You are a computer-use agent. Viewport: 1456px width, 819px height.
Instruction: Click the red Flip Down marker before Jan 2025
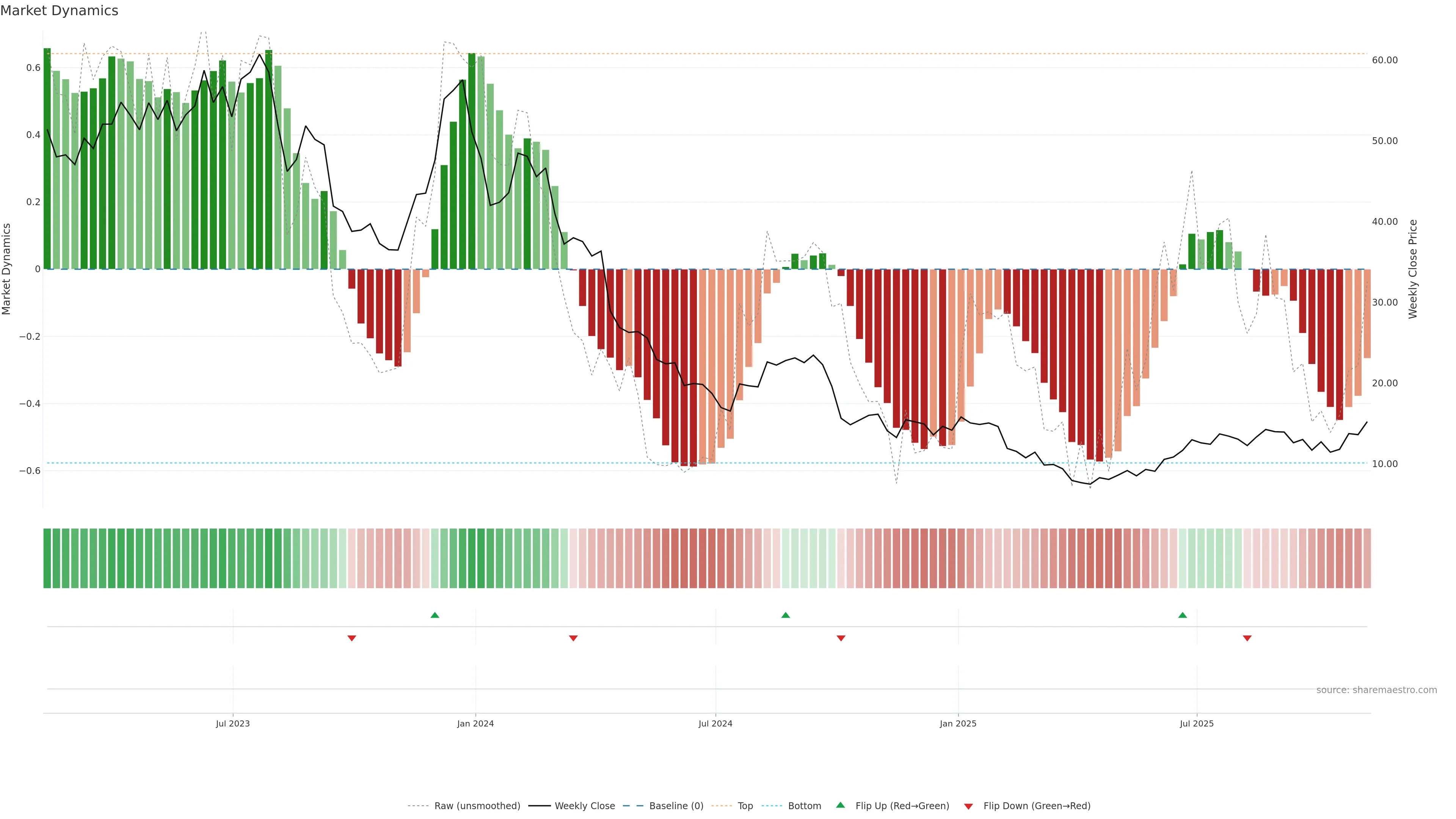841,638
